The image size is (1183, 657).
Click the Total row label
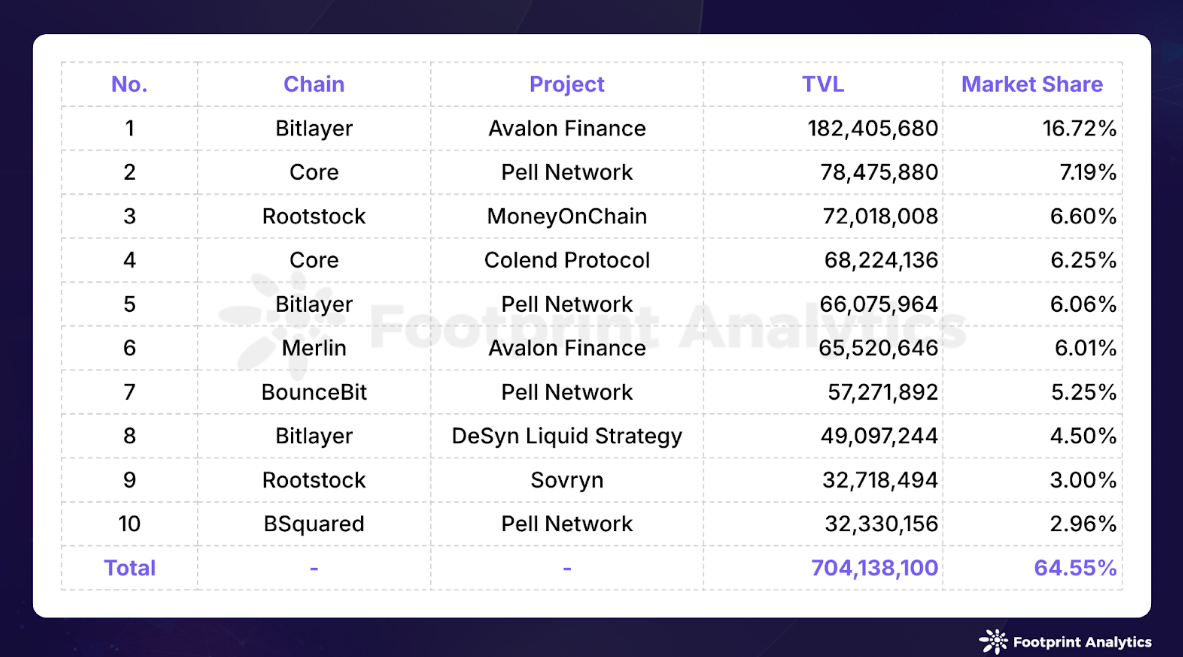tap(129, 568)
